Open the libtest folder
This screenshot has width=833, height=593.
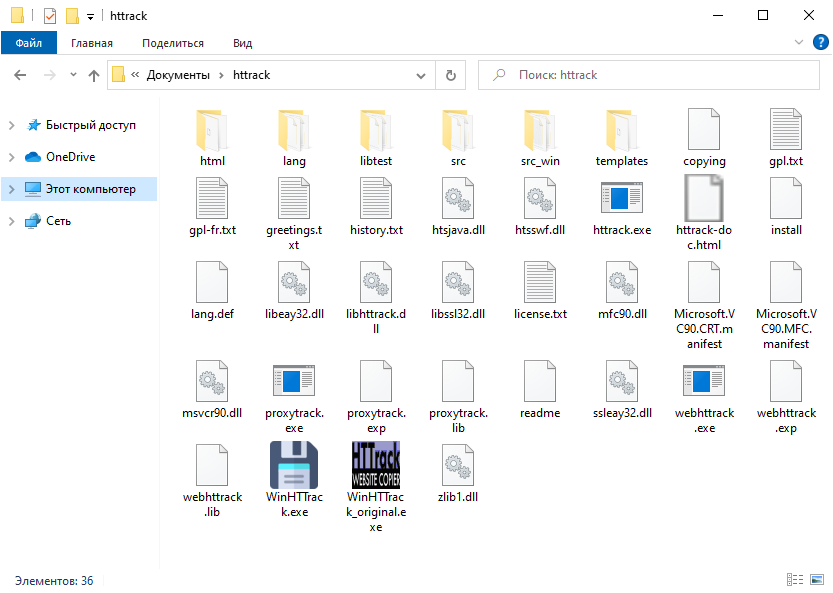click(376, 138)
